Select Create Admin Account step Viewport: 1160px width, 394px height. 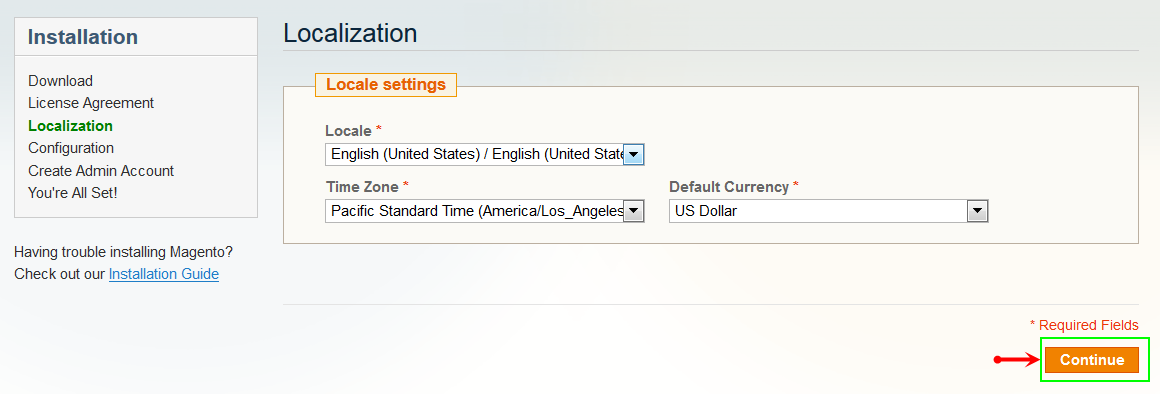coord(101,171)
